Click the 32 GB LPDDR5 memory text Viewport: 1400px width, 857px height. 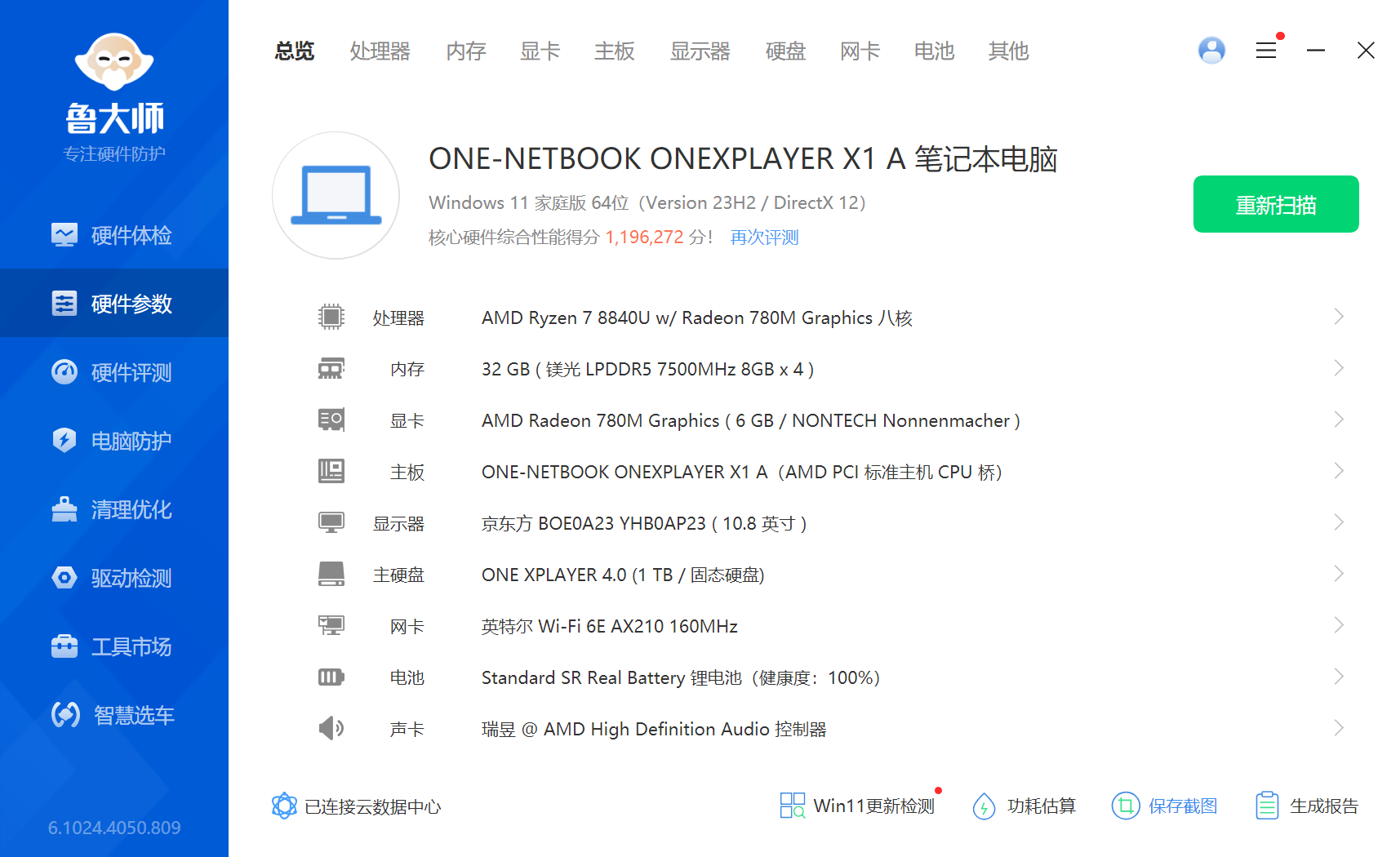point(647,369)
